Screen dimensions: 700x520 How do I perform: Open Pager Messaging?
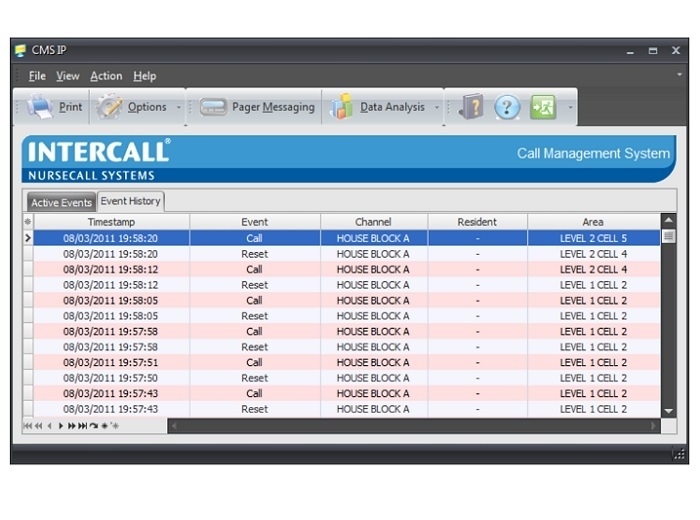pos(257,107)
